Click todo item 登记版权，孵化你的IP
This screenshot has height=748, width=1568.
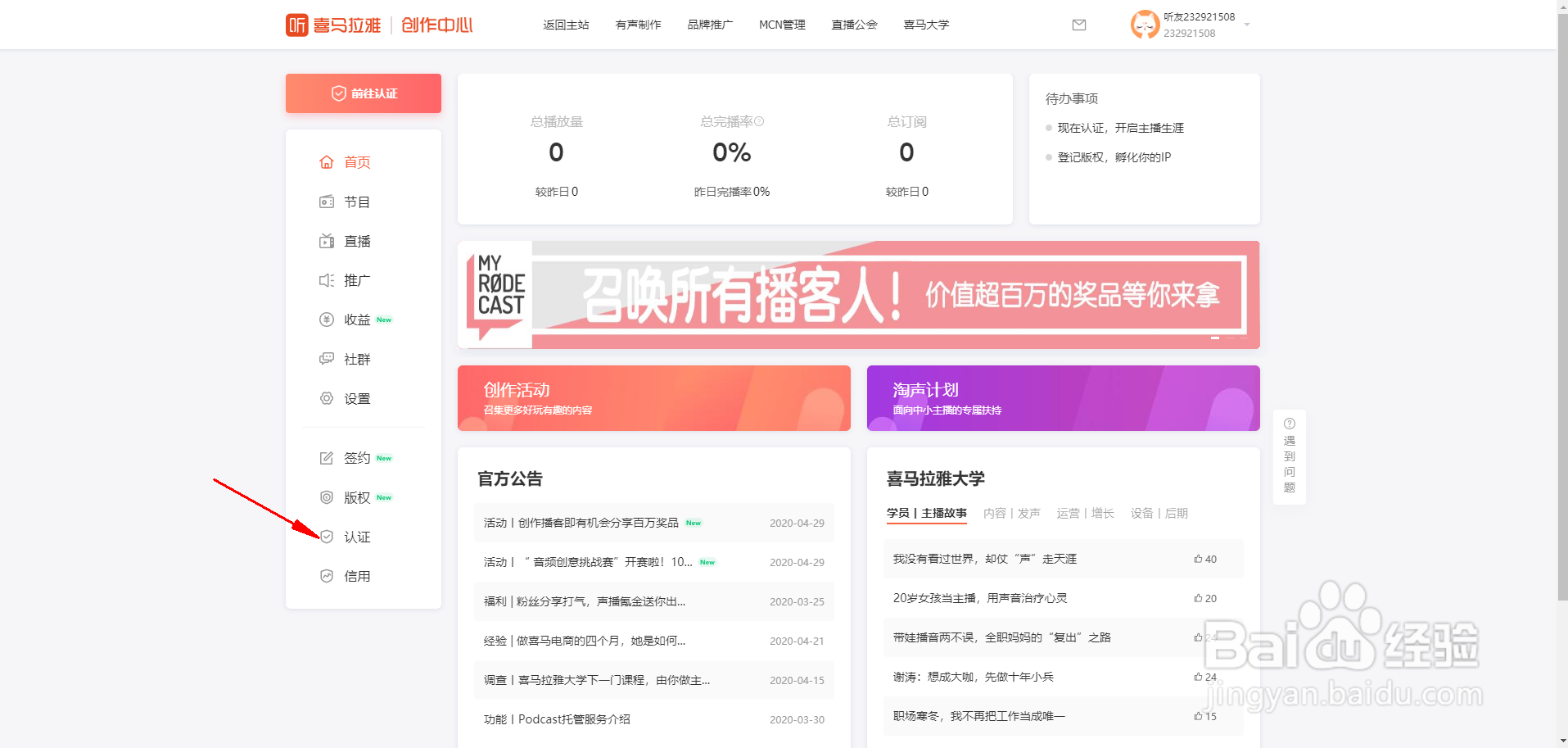point(1114,157)
